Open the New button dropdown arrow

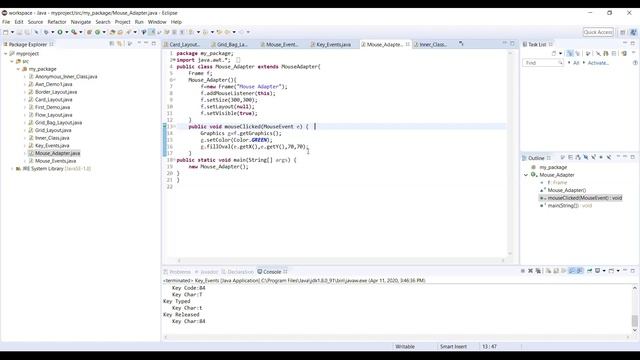click(12, 32)
